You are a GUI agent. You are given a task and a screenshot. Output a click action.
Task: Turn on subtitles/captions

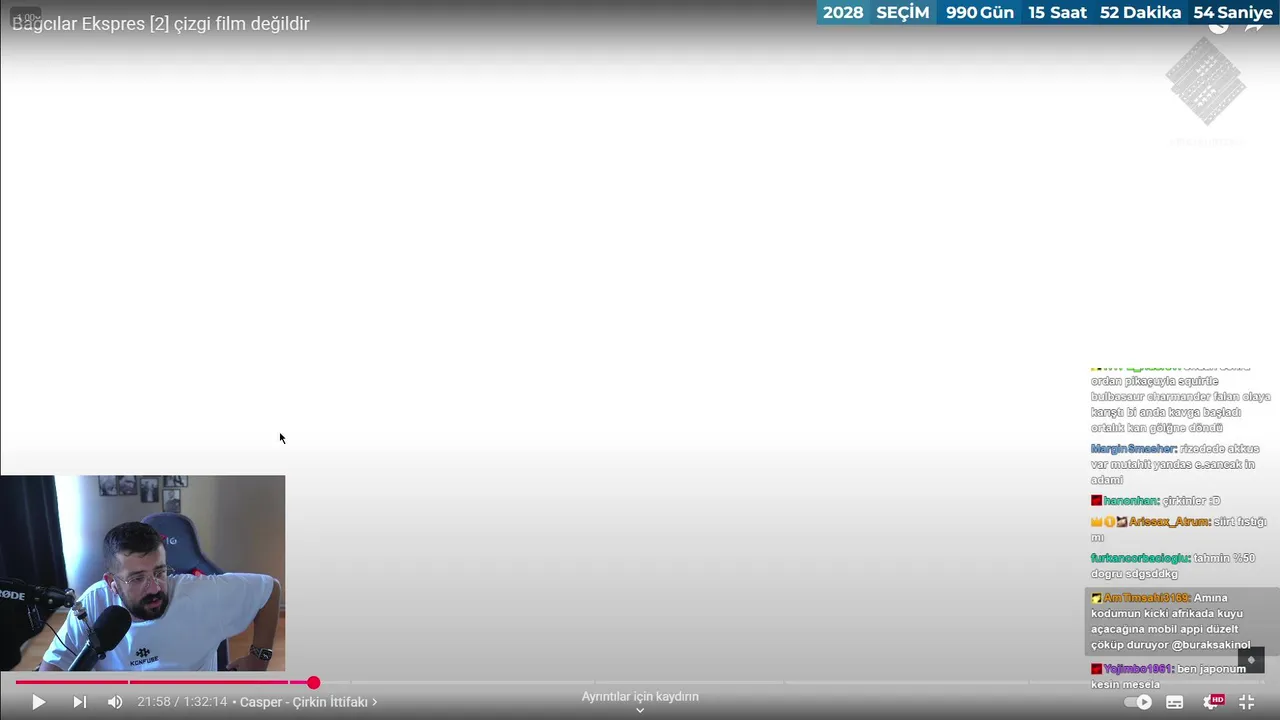tap(1175, 702)
